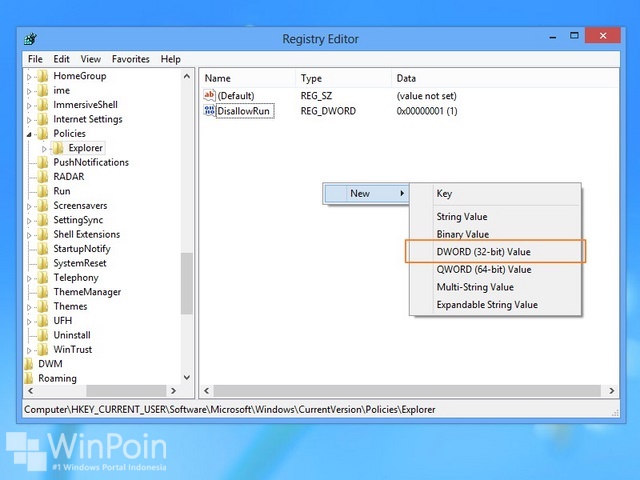Viewport: 640px width, 480px height.
Task: Click the ThemeManager folder icon
Action: (43, 292)
